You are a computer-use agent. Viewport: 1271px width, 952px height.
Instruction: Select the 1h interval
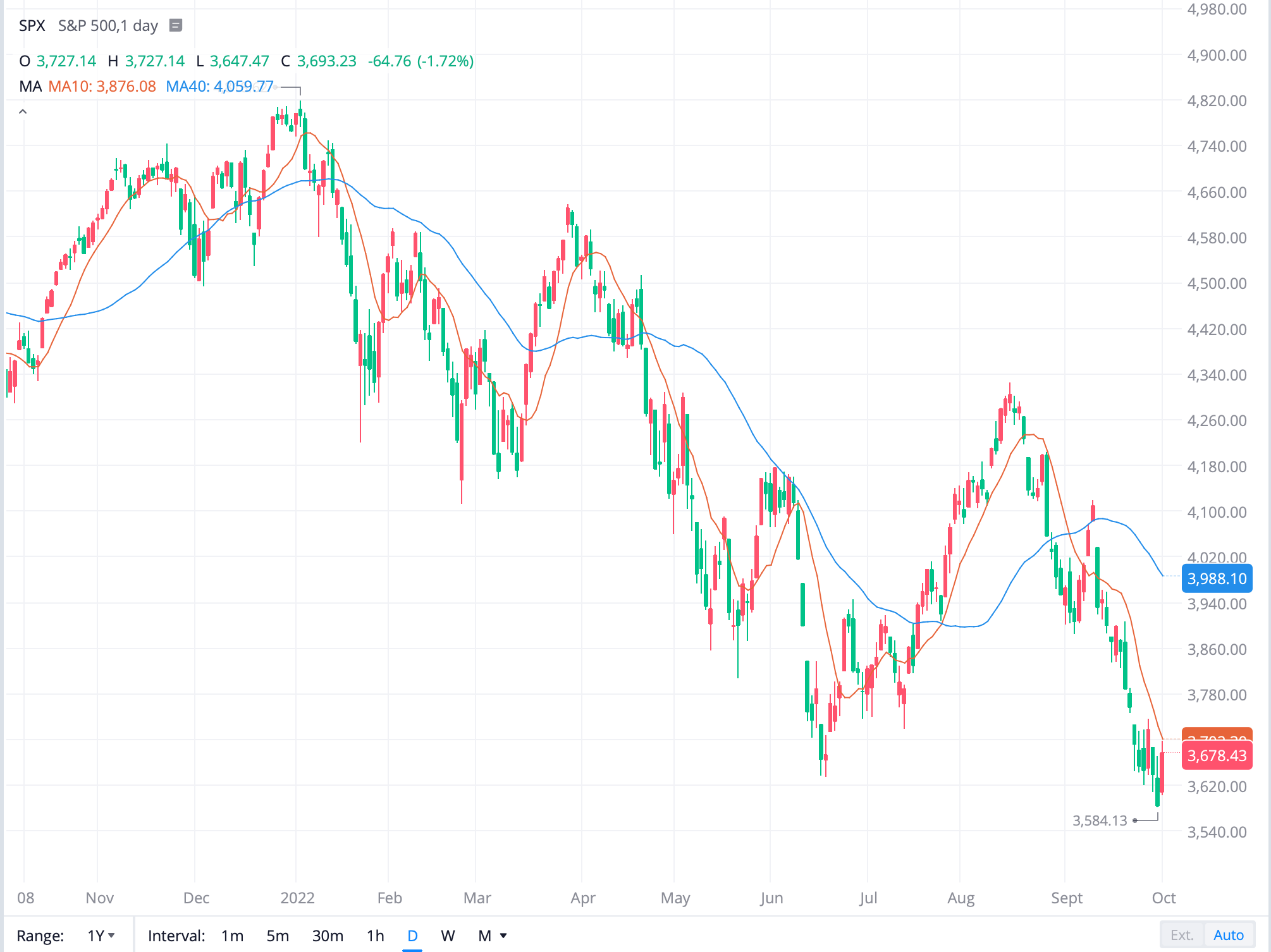(x=375, y=936)
